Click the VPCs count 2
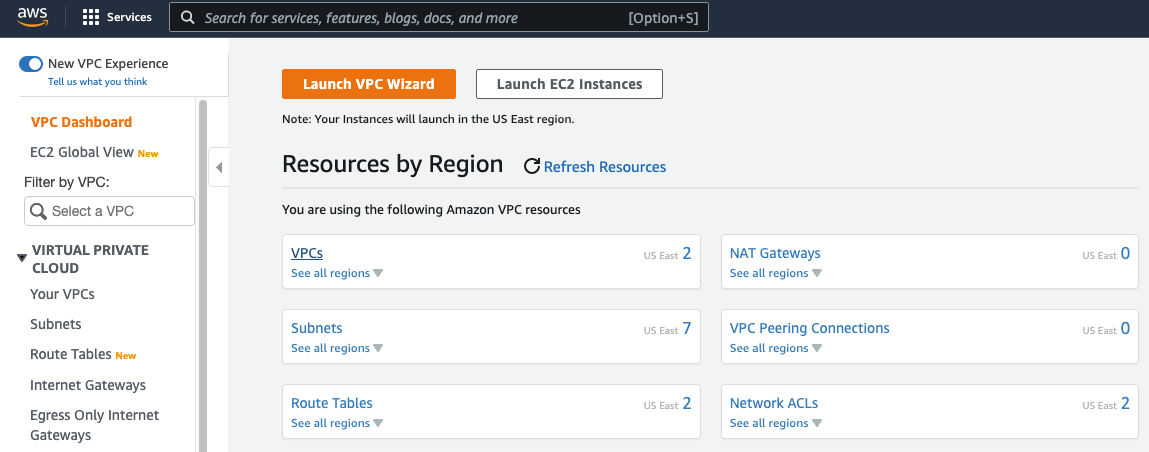 687,253
